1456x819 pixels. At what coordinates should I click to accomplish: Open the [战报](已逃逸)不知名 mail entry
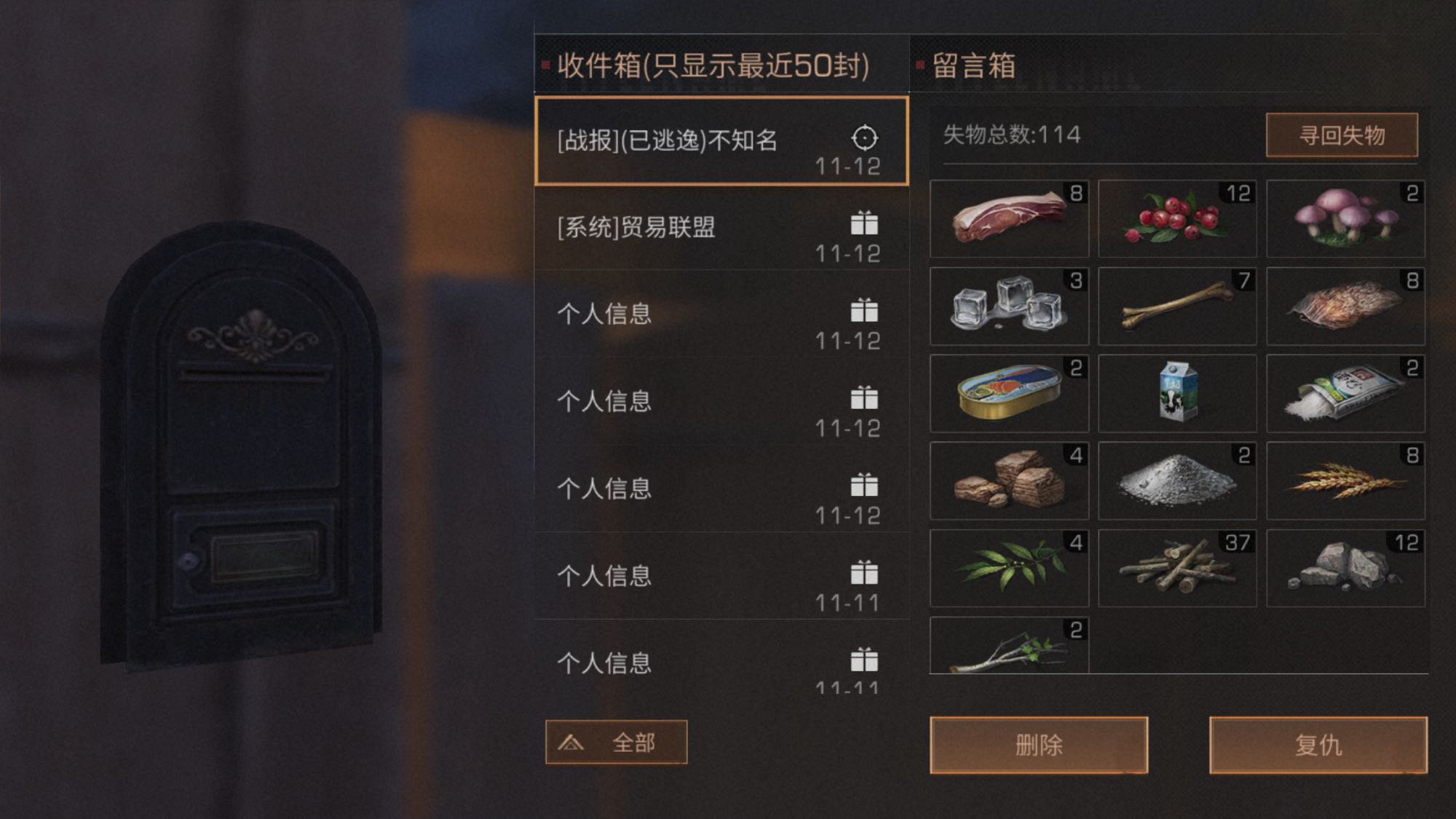[x=721, y=141]
